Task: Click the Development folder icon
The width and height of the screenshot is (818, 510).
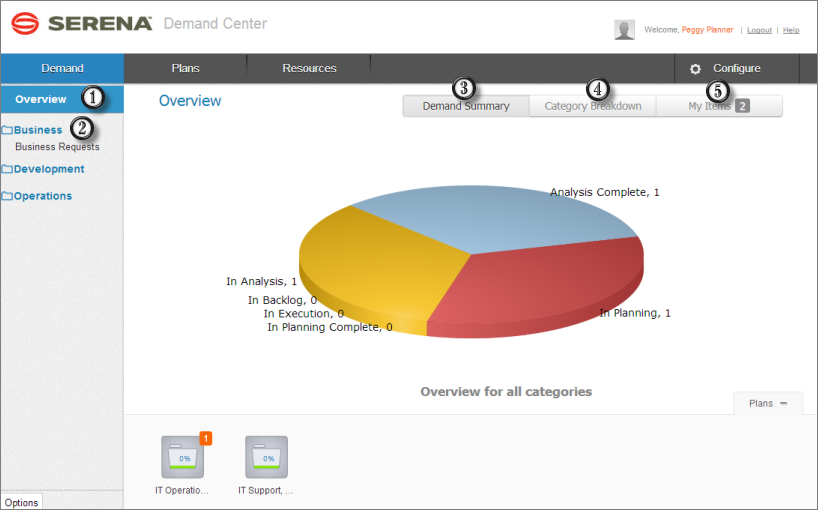Action: [7, 169]
